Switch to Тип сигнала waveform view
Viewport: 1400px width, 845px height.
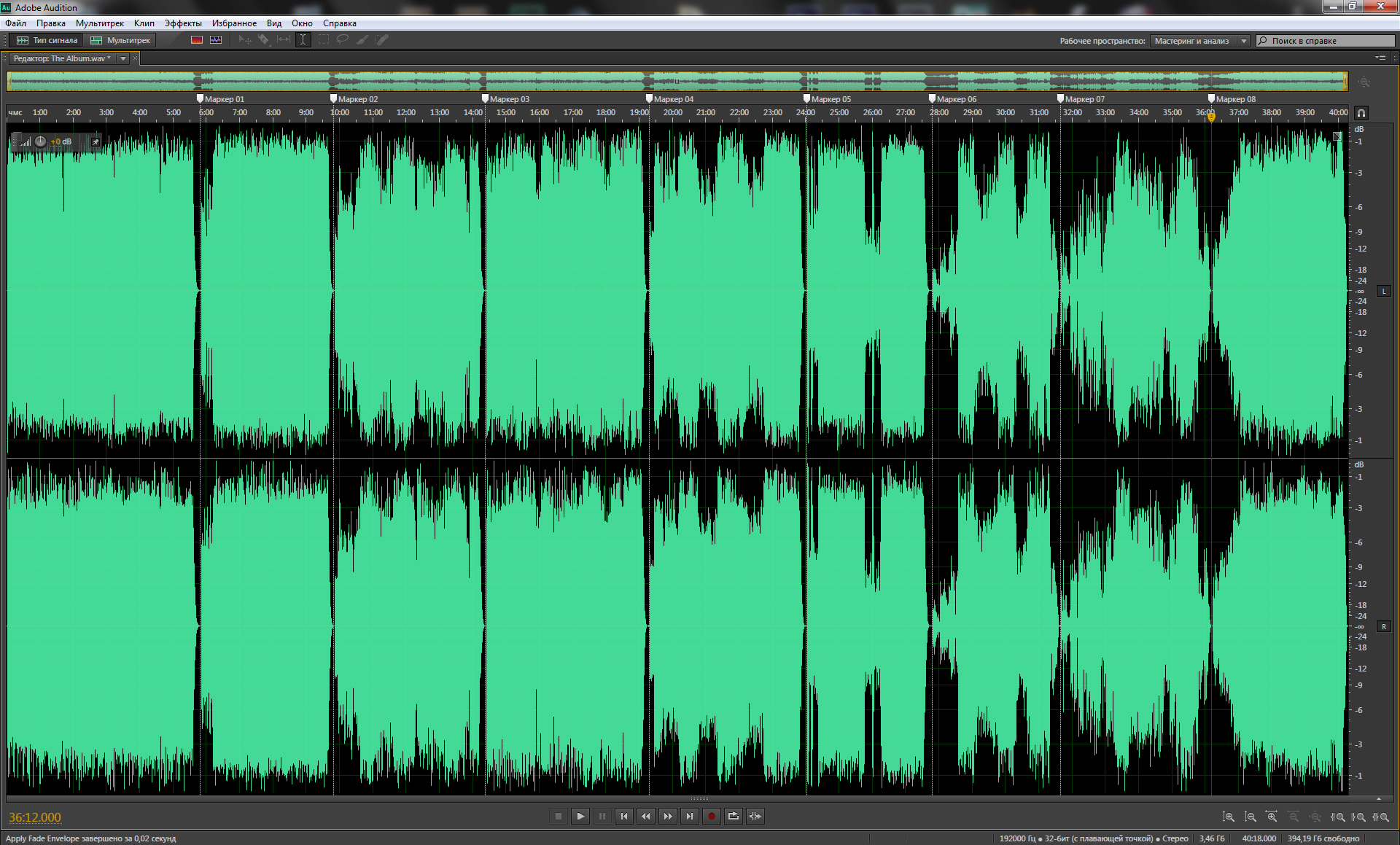tap(47, 40)
